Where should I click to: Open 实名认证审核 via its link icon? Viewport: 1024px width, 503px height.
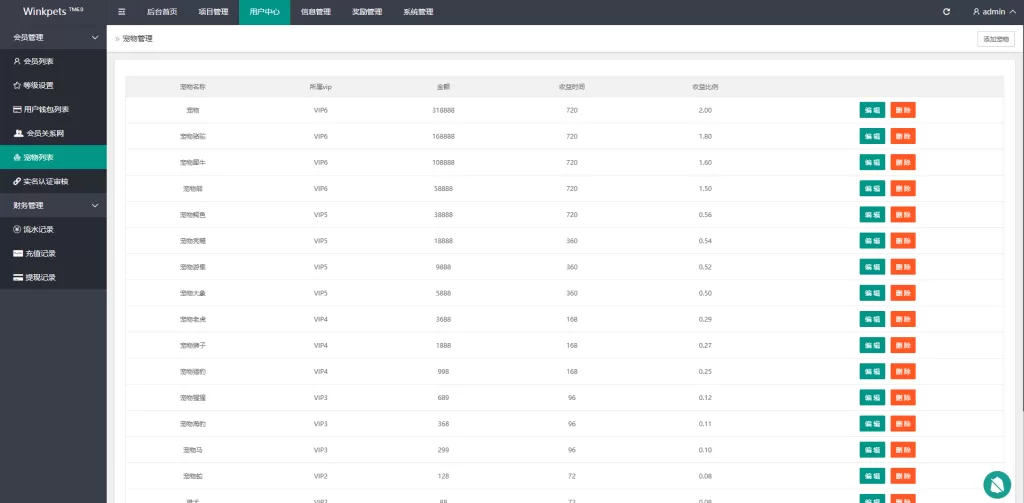tap(17, 181)
